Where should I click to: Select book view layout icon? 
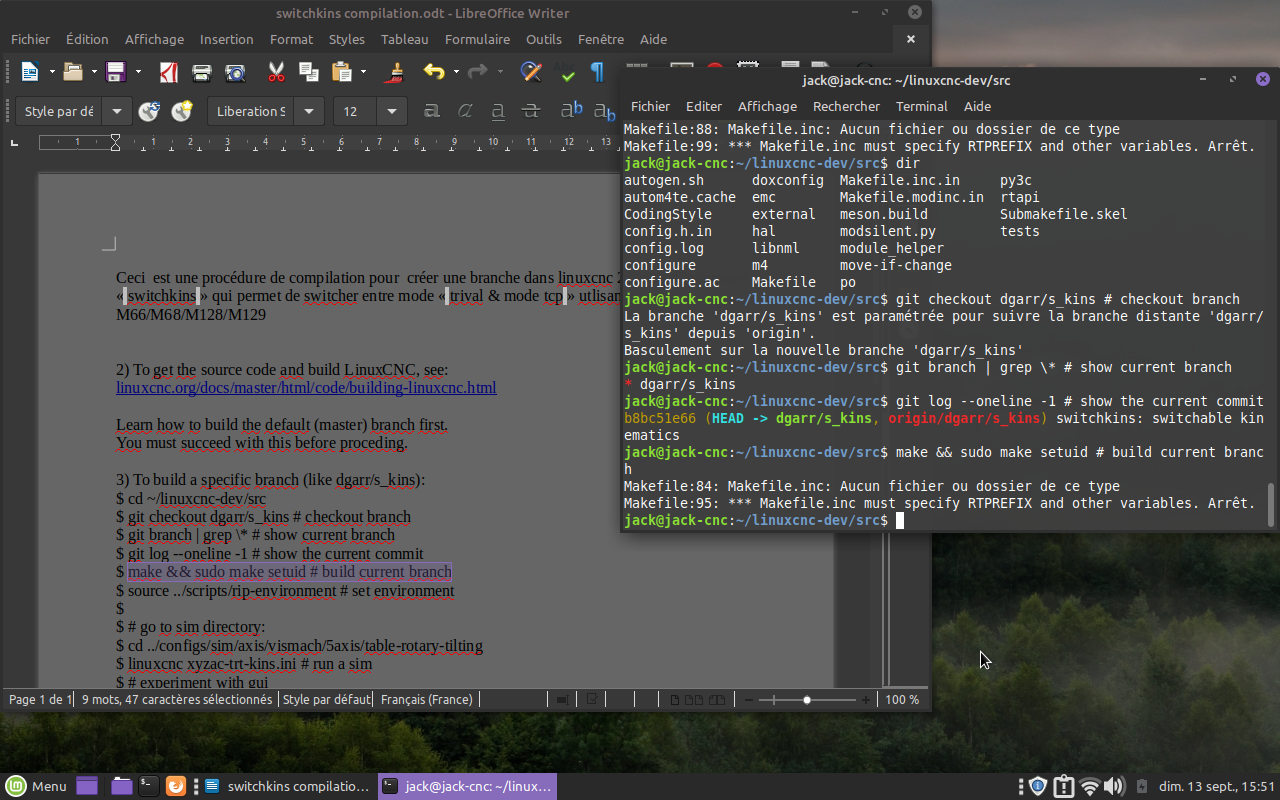[x=716, y=700]
